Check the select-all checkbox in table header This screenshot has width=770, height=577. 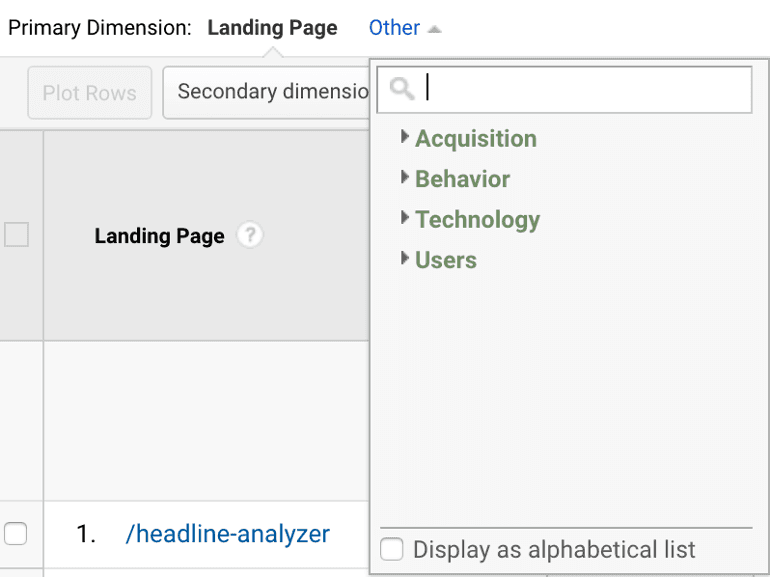click(x=16, y=235)
